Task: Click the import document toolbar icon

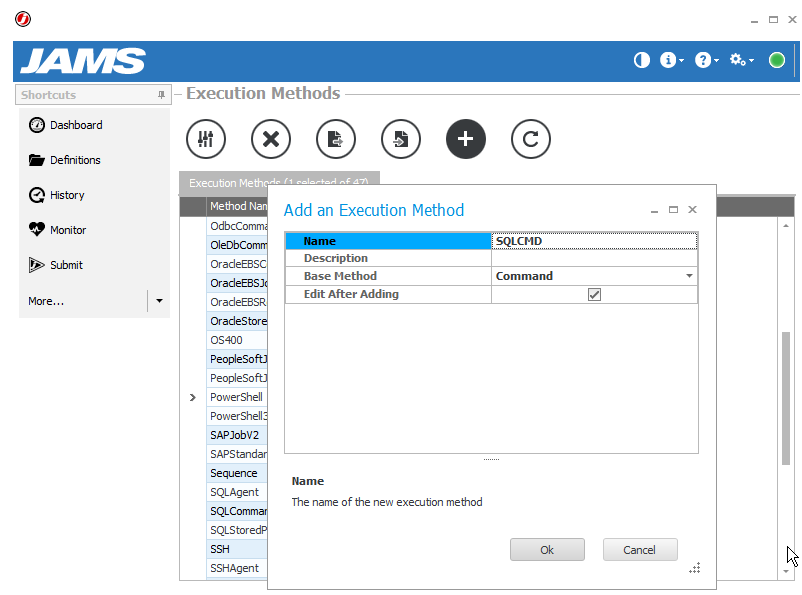Action: tap(400, 139)
